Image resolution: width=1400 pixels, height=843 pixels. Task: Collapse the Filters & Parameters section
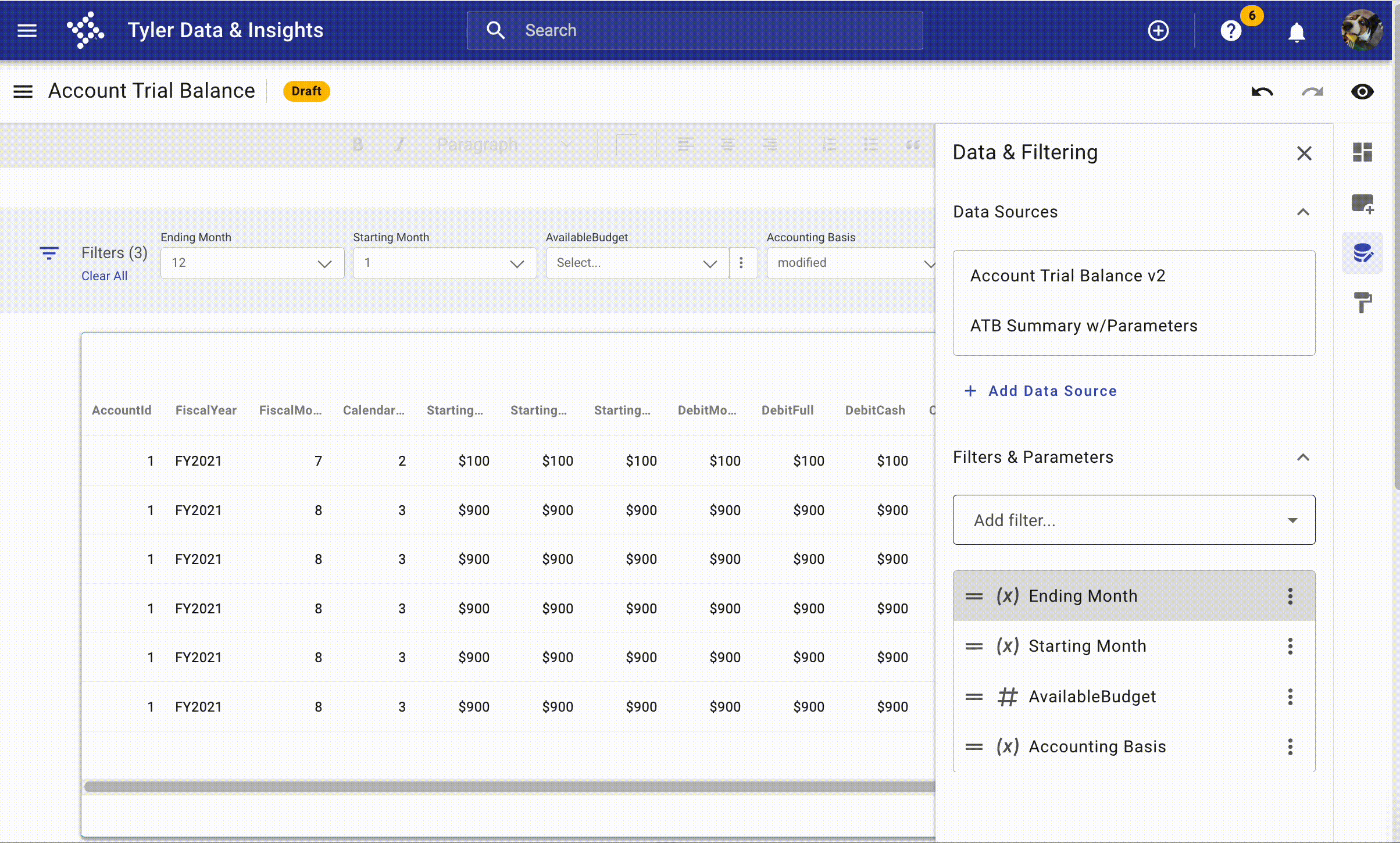(x=1303, y=458)
